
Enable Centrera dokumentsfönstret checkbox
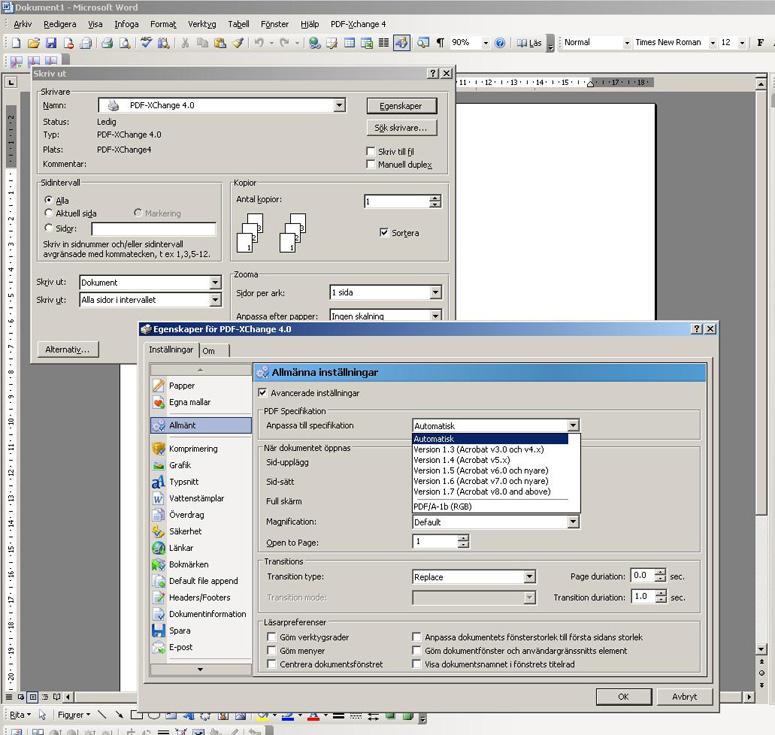pyautogui.click(x=271, y=664)
